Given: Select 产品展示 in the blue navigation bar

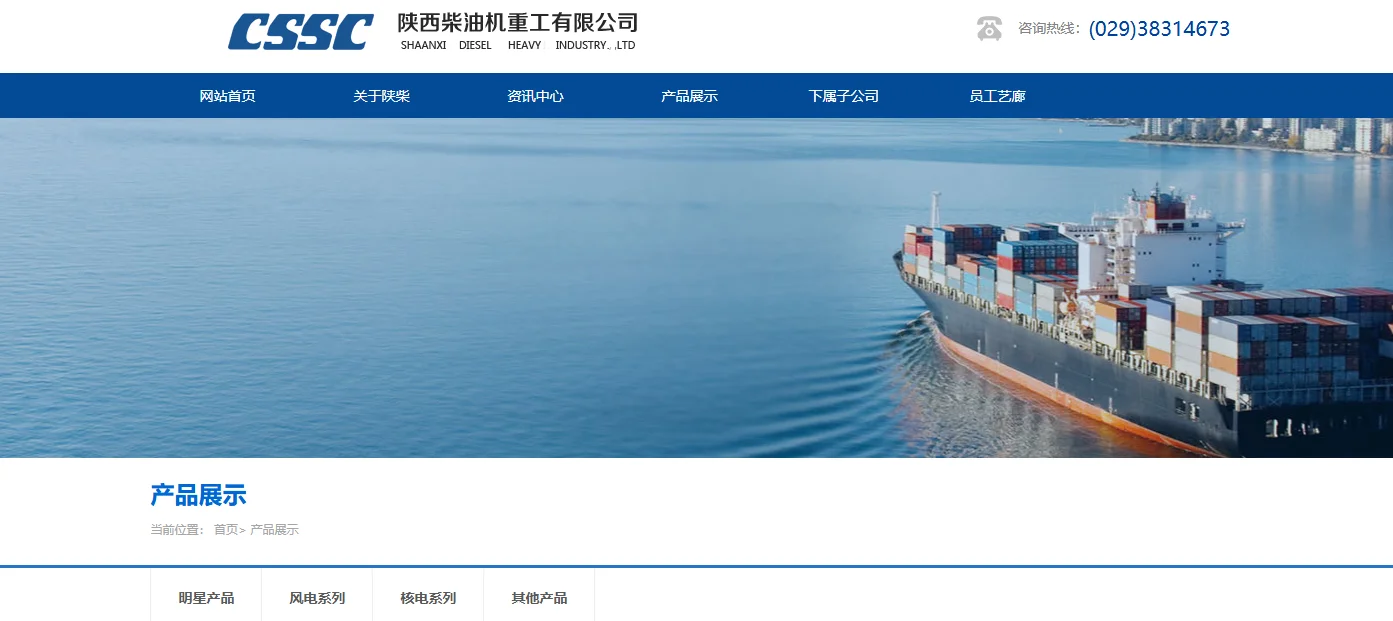Looking at the screenshot, I should coord(689,96).
